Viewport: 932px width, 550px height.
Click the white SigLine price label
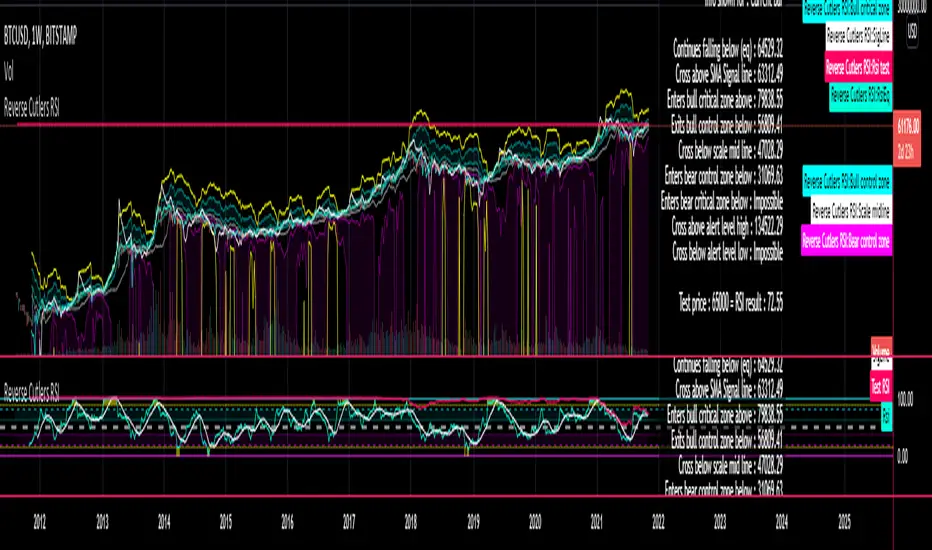pos(859,36)
